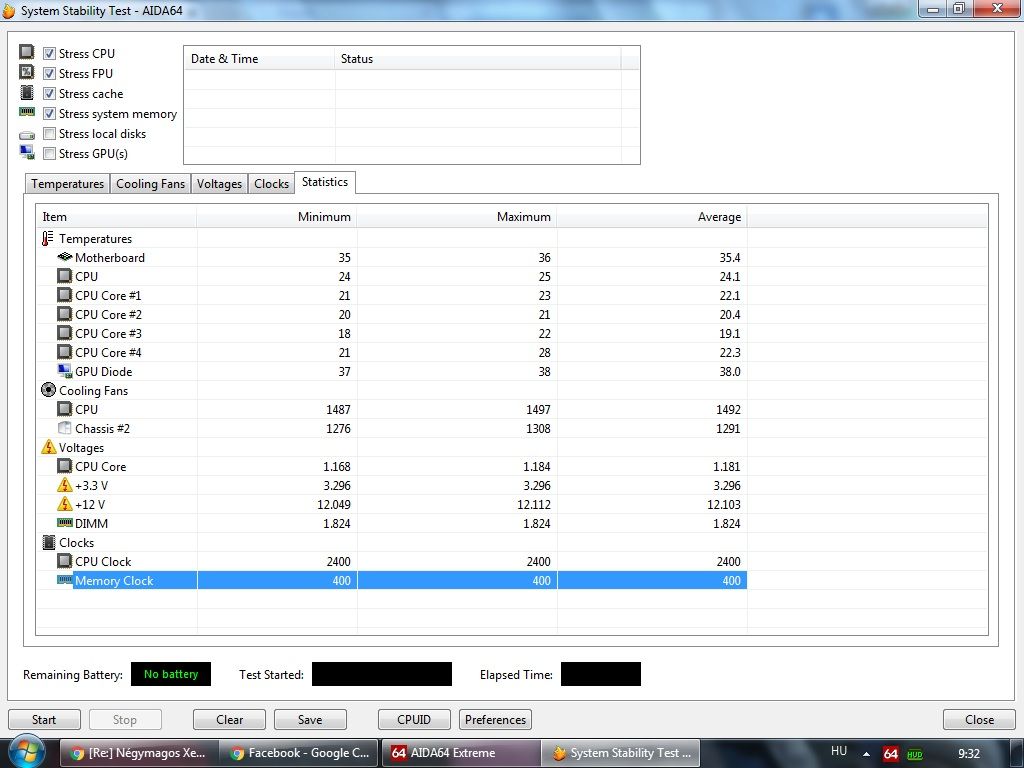The width and height of the screenshot is (1024, 768).
Task: Click the CPU Core voltage icon
Action: (x=65, y=466)
